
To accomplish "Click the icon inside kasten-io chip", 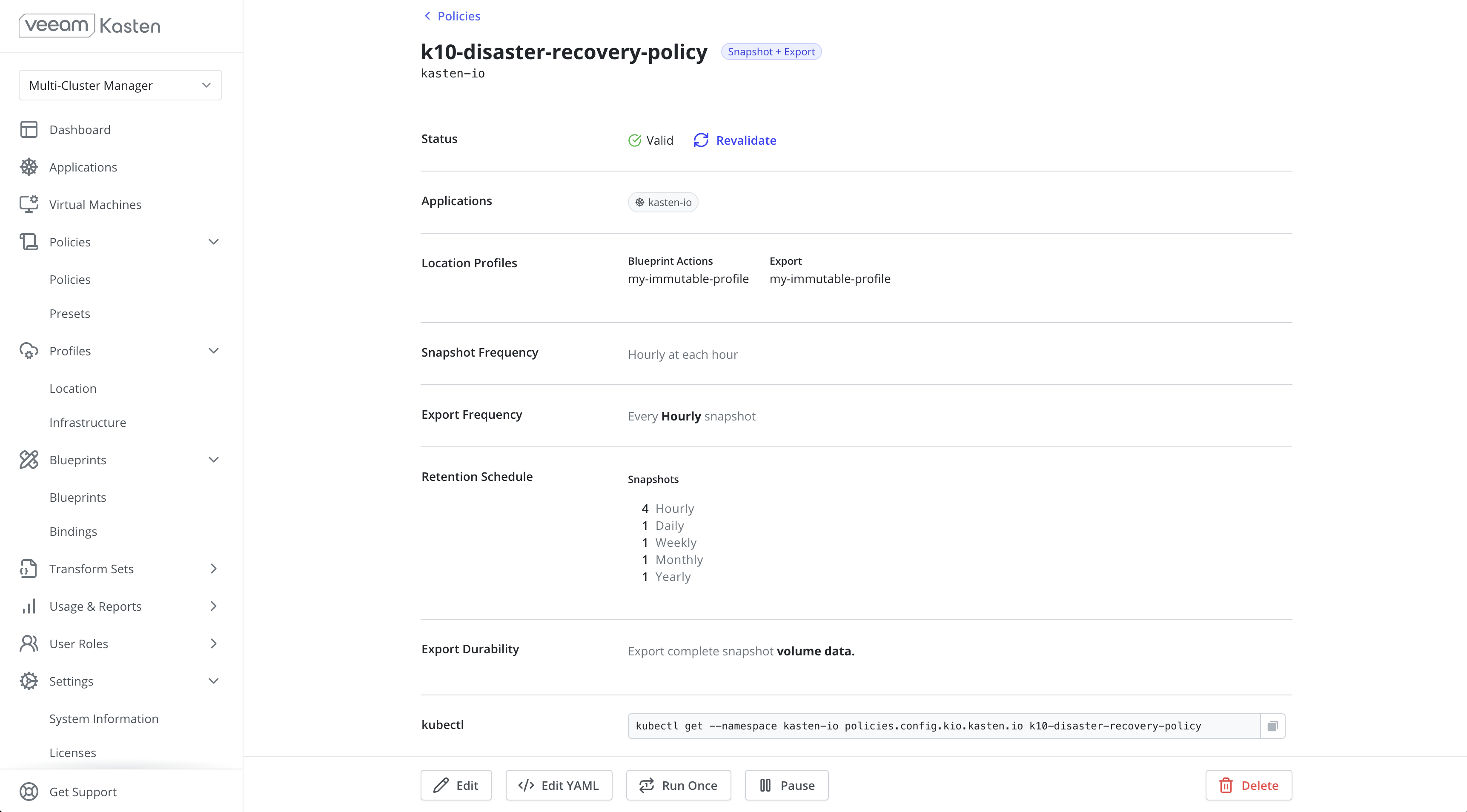I will pos(639,202).
